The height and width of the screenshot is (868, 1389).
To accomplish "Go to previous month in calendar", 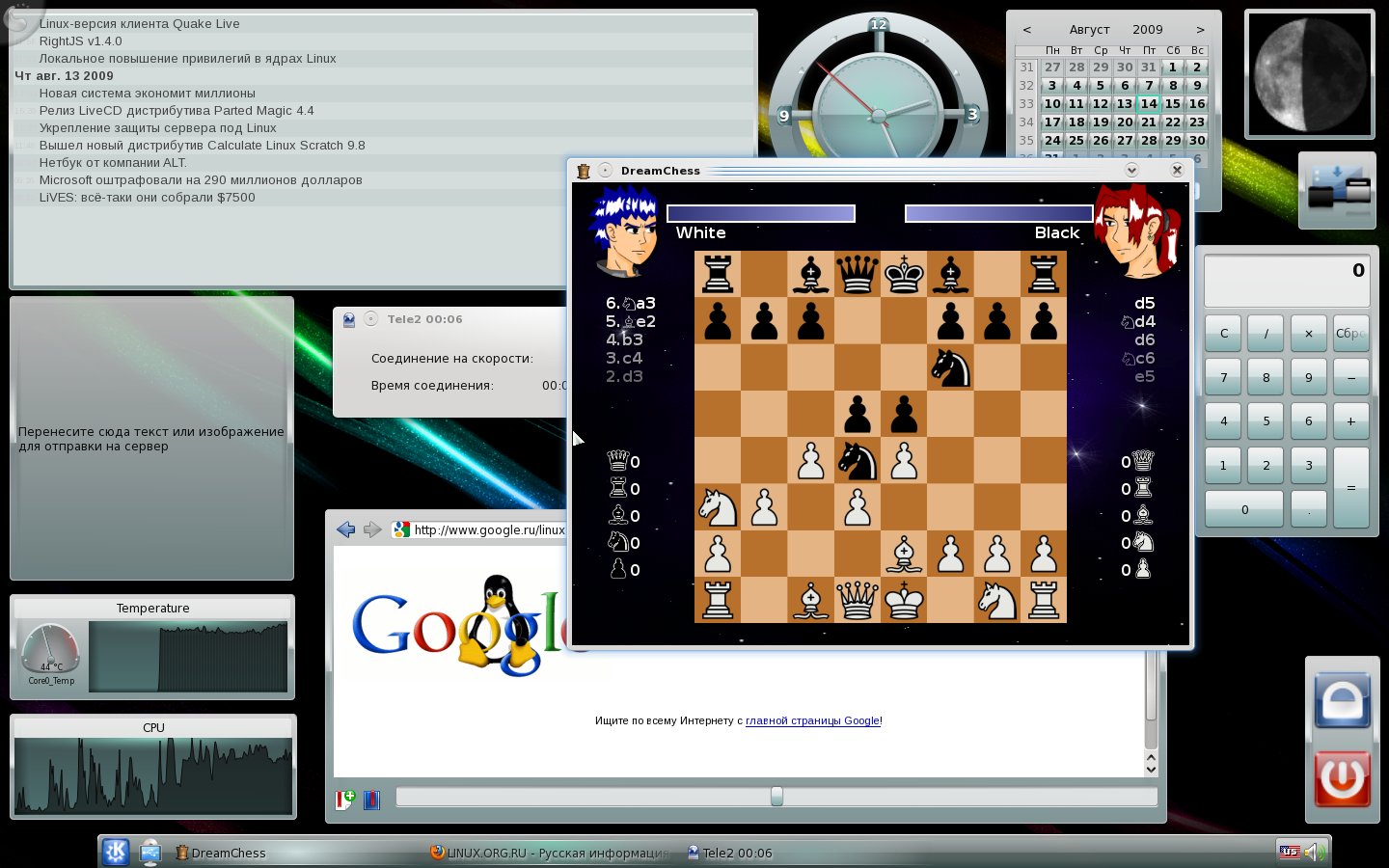I will coord(1026,30).
